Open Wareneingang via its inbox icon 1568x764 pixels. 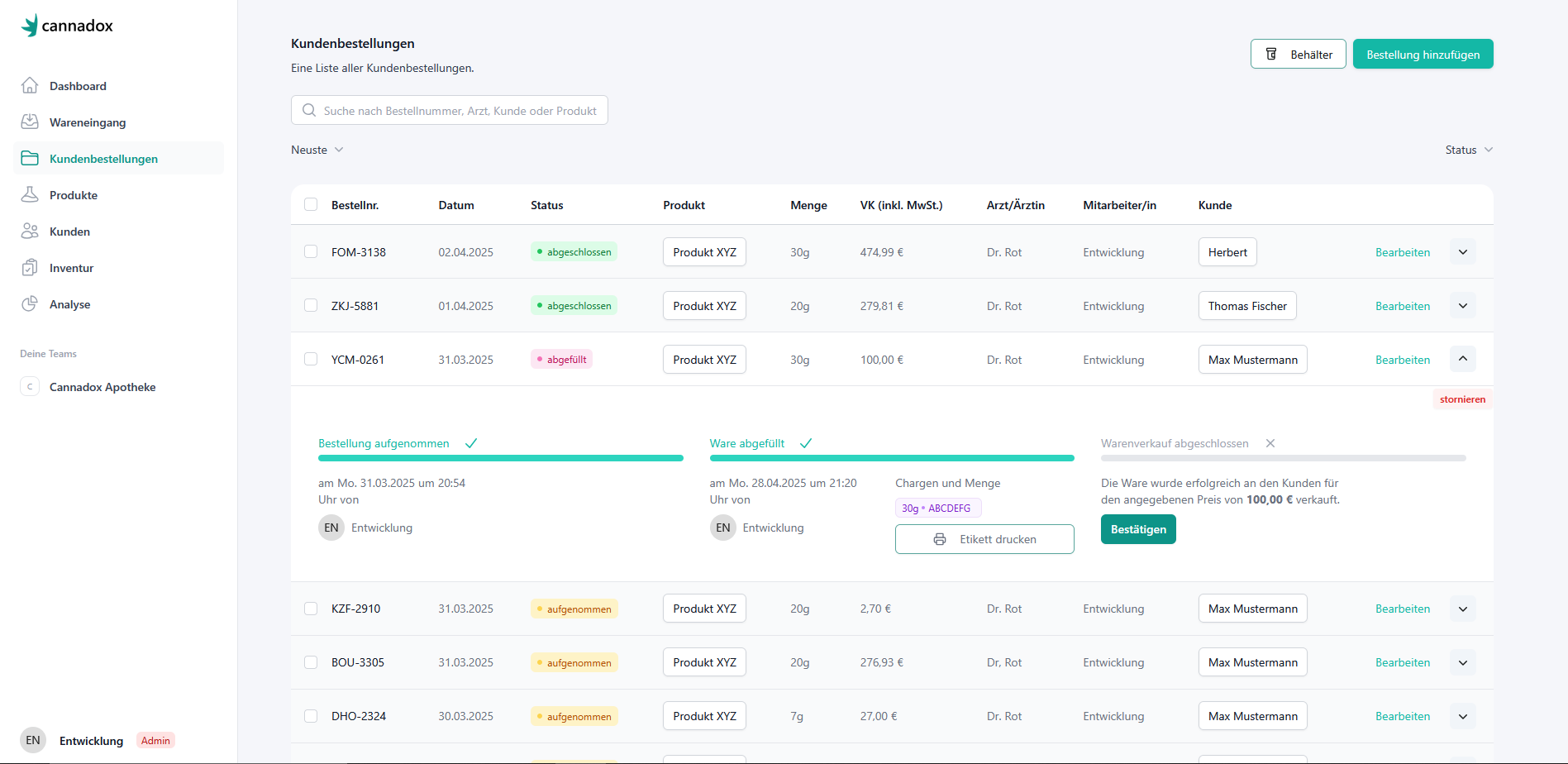pyautogui.click(x=30, y=122)
